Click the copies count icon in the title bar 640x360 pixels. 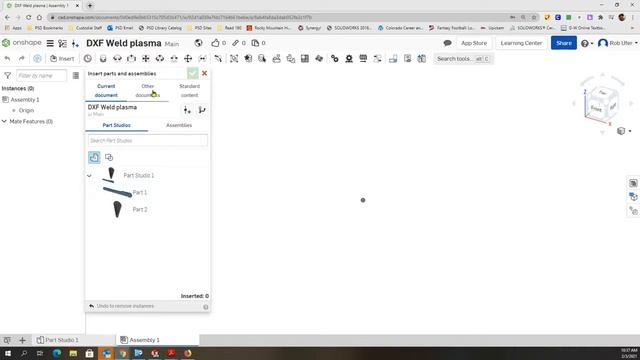255,43
